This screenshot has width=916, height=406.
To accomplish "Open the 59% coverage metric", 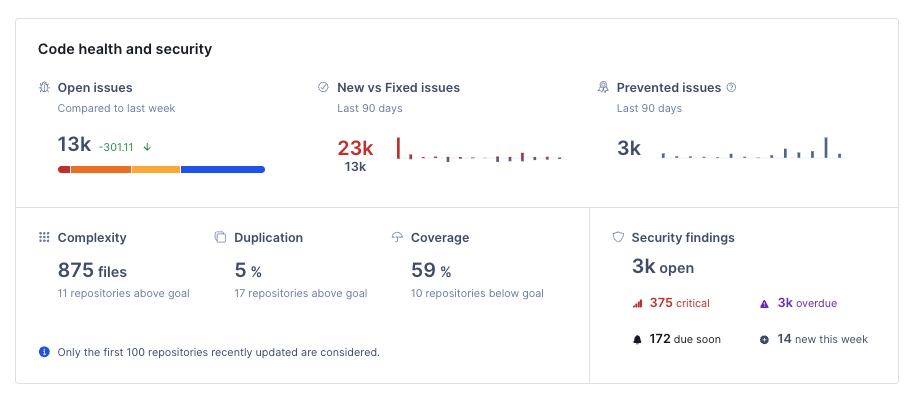I will tap(431, 270).
